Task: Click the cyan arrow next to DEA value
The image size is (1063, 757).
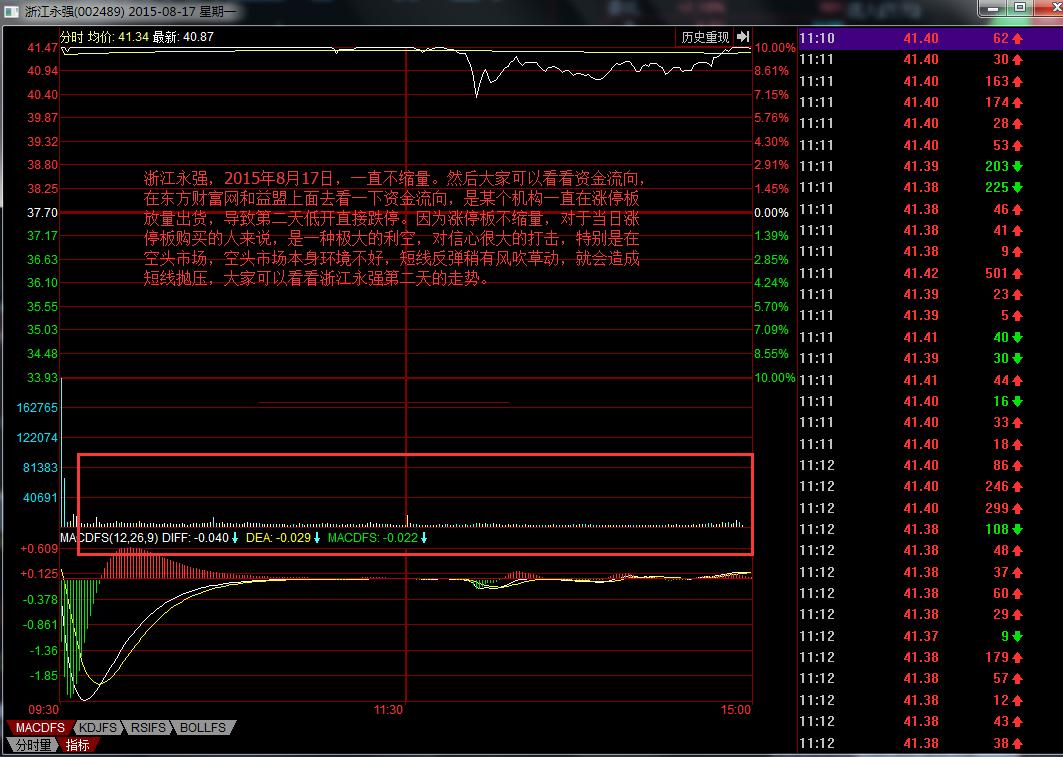Action: [316, 538]
